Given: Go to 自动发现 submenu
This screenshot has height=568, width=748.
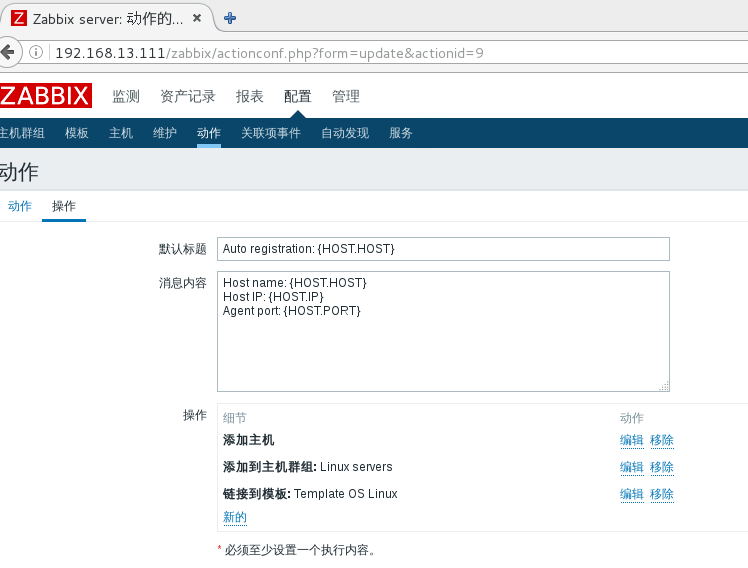Looking at the screenshot, I should (345, 133).
